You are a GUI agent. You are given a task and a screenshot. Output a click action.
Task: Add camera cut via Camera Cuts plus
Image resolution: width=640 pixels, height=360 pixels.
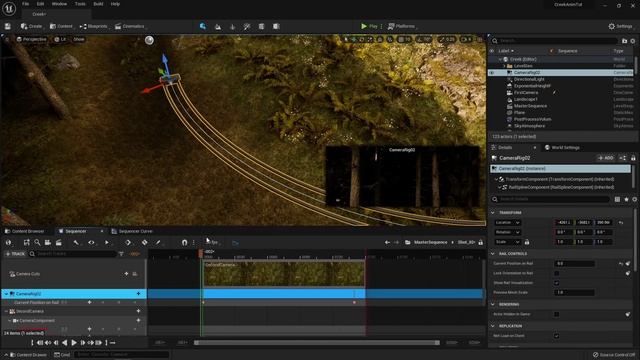click(x=126, y=274)
